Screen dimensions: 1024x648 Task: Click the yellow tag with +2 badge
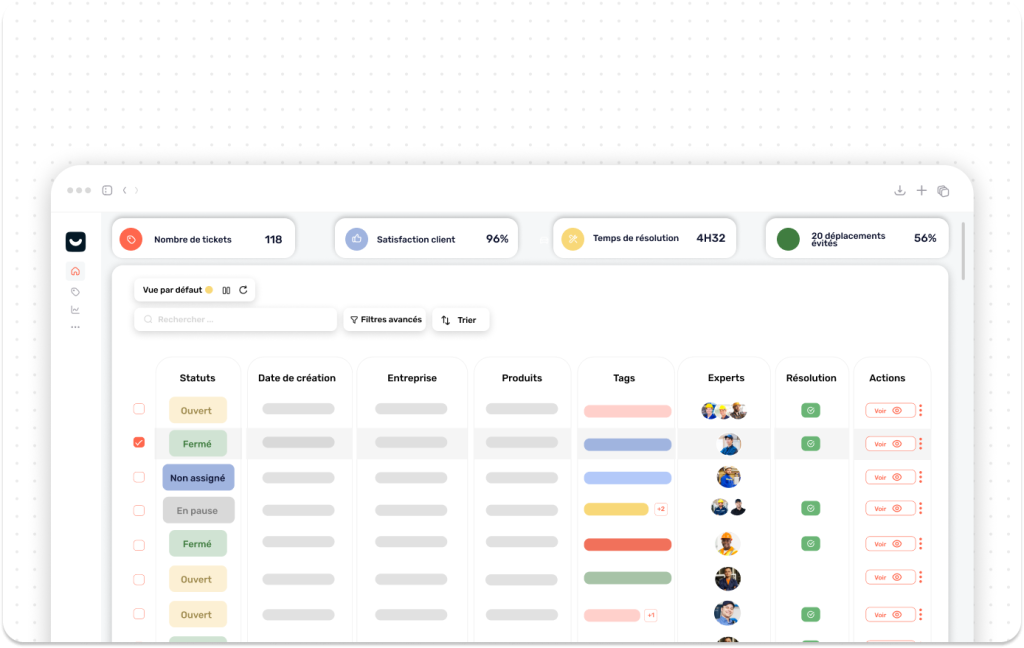point(616,509)
